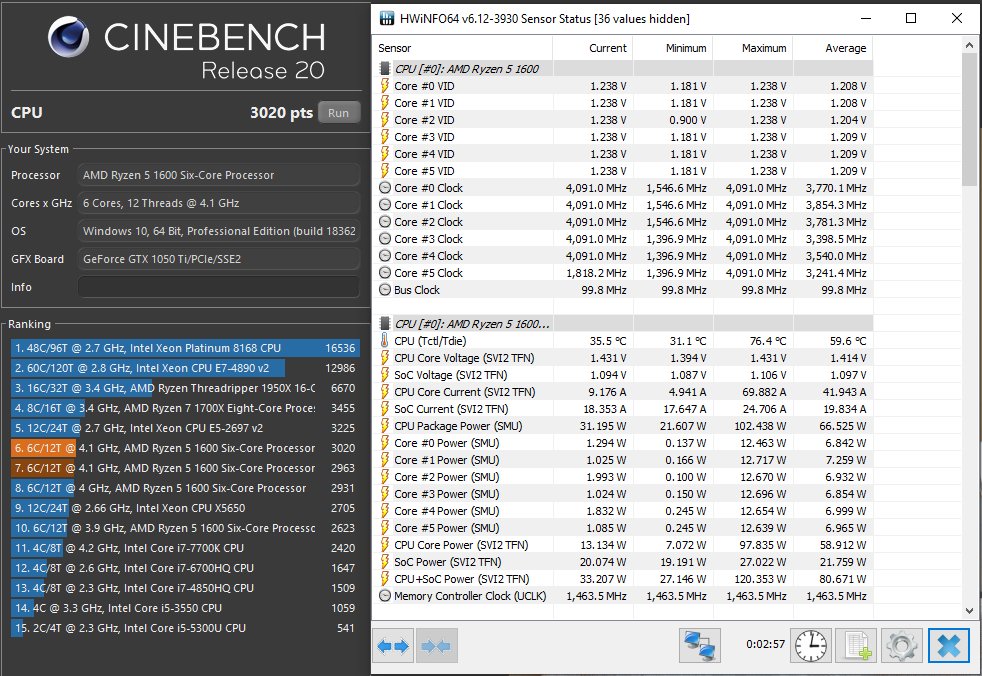Click the Minimum column header
The image size is (982, 676).
coord(673,48)
